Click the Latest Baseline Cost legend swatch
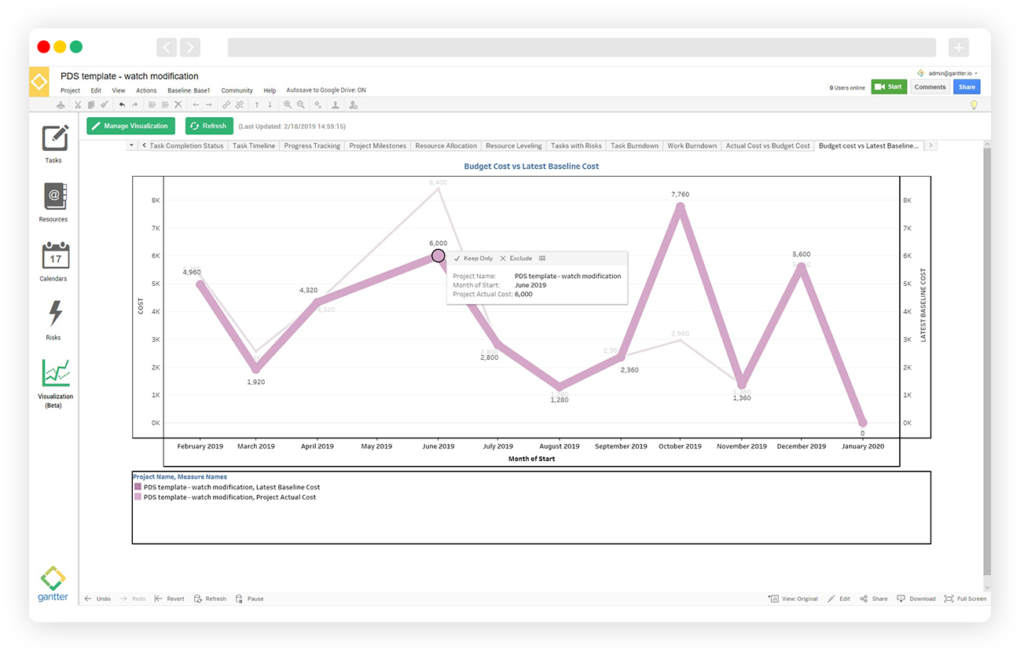1024x656 pixels. pyautogui.click(x=138, y=487)
